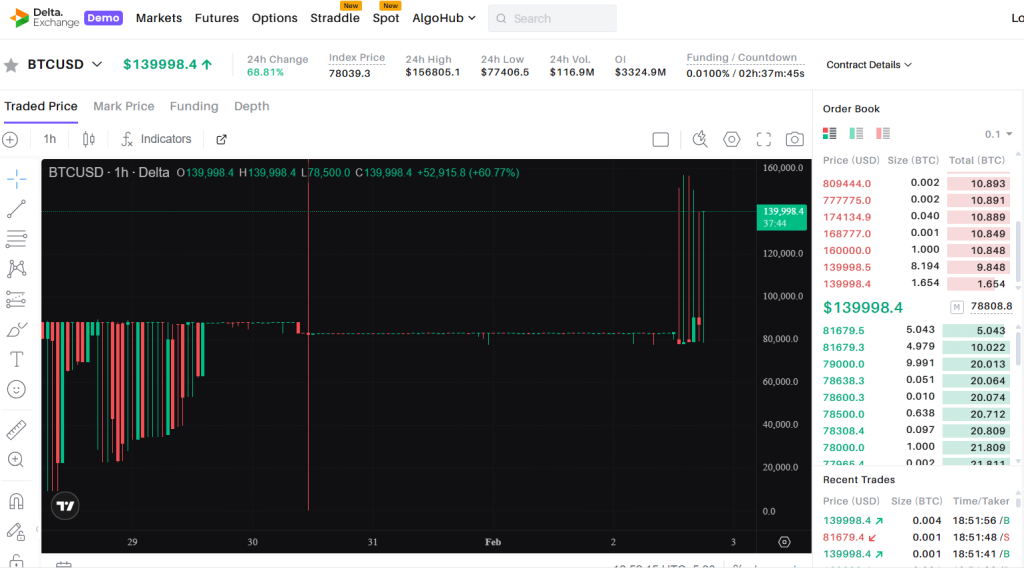
Task: Expand the BTCUSD contract selector
Action: 97,65
